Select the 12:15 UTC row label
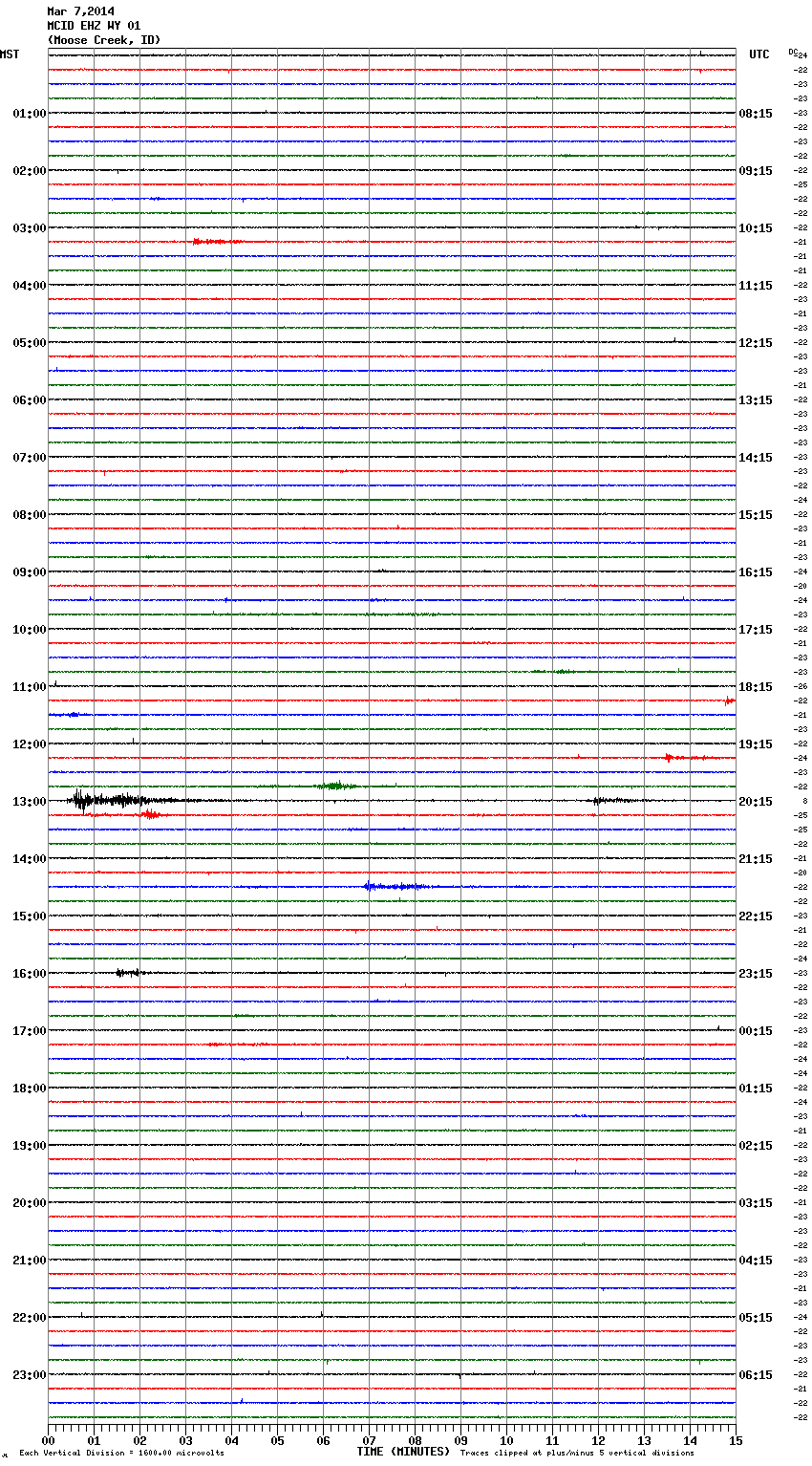The image size is (812, 1466). (756, 343)
